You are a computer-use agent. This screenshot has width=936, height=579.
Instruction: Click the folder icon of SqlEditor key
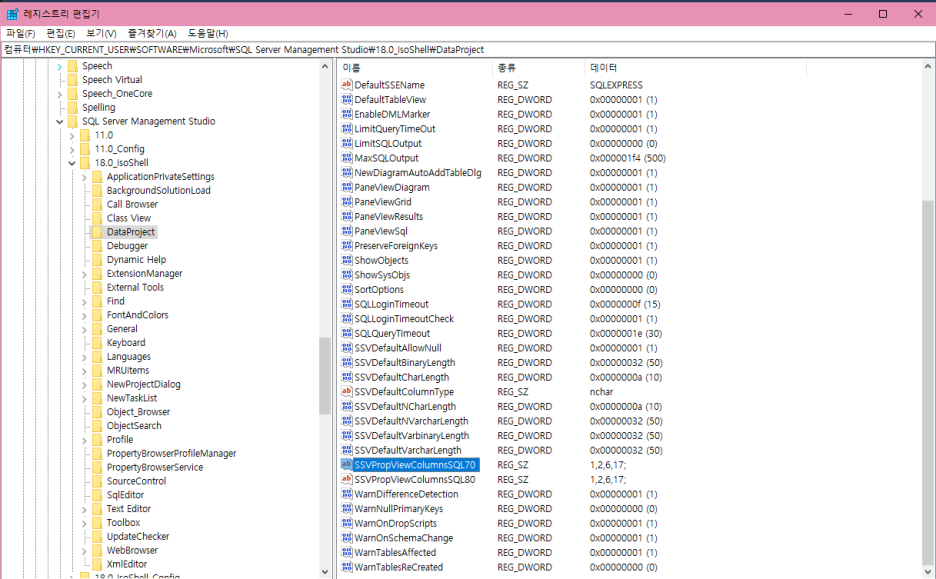[x=97, y=495]
